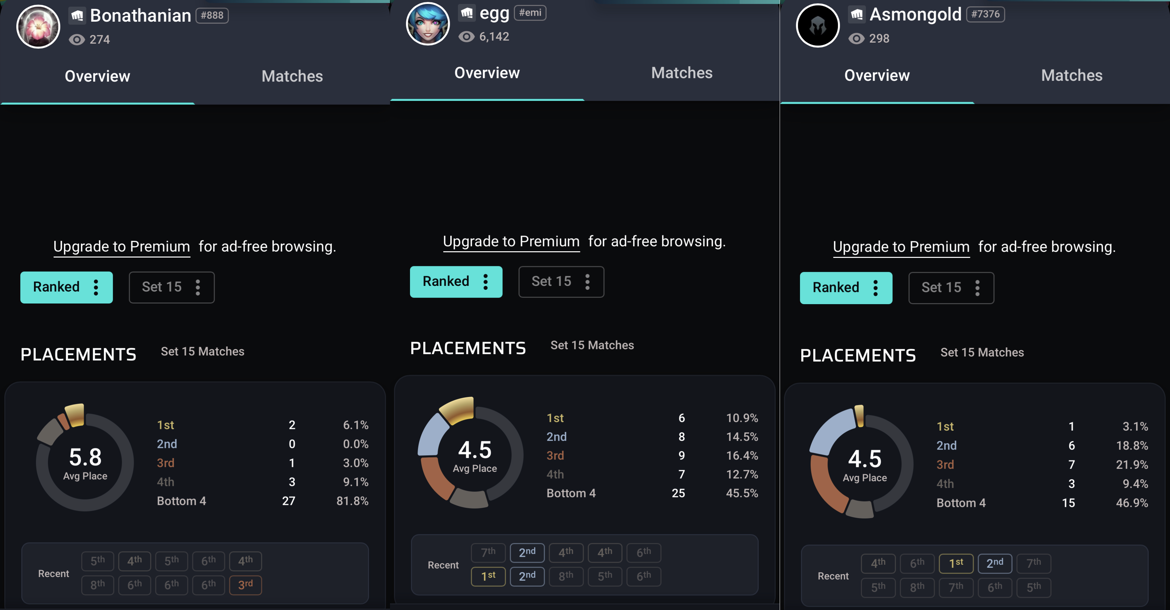Image resolution: width=1170 pixels, height=610 pixels.
Task: Click the Recent label in Bonathanian's panel
Action: pyautogui.click(x=54, y=573)
